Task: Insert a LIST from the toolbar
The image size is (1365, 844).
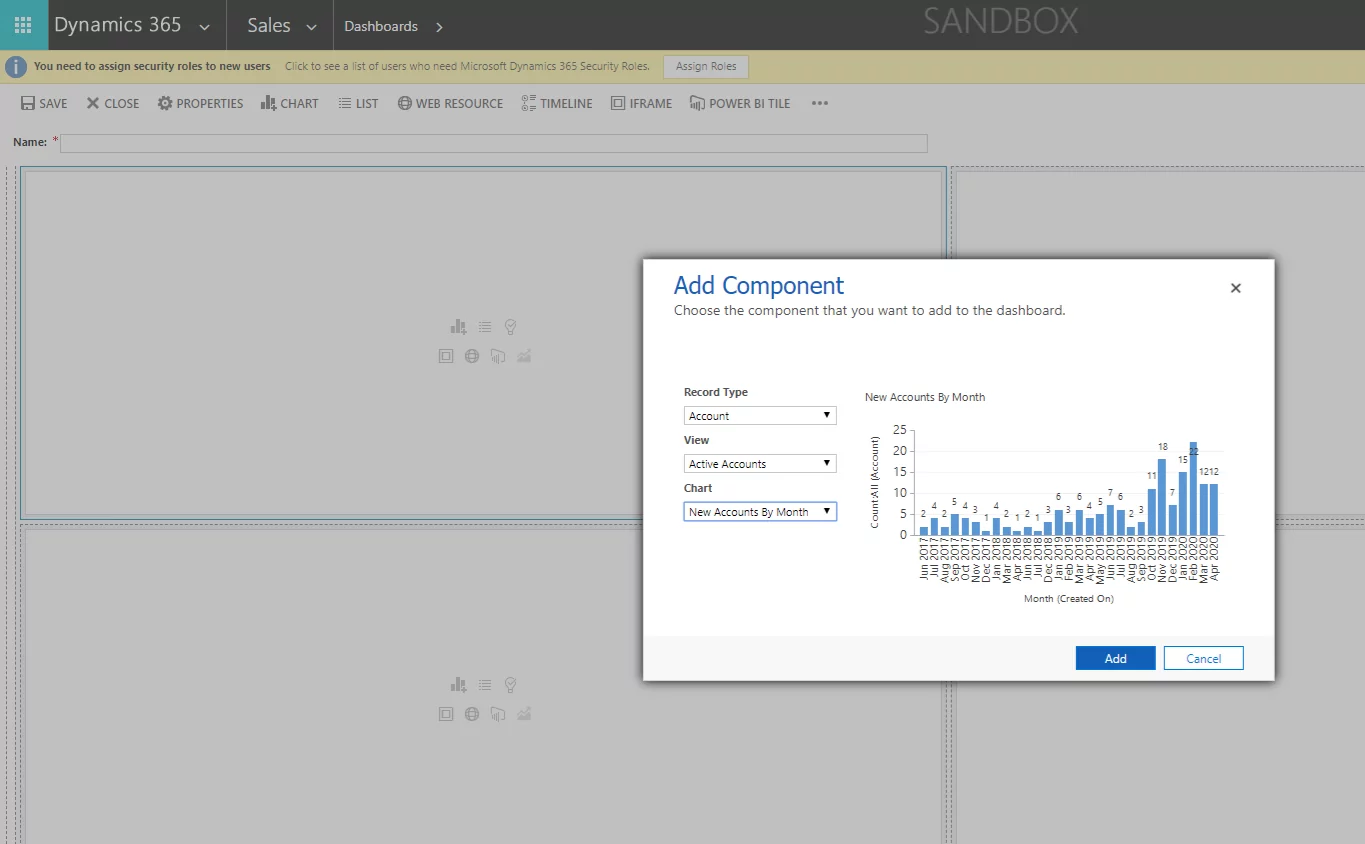Action: click(358, 103)
